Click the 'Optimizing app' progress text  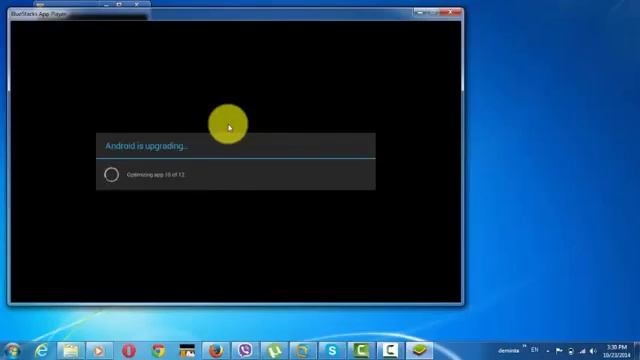pos(156,175)
